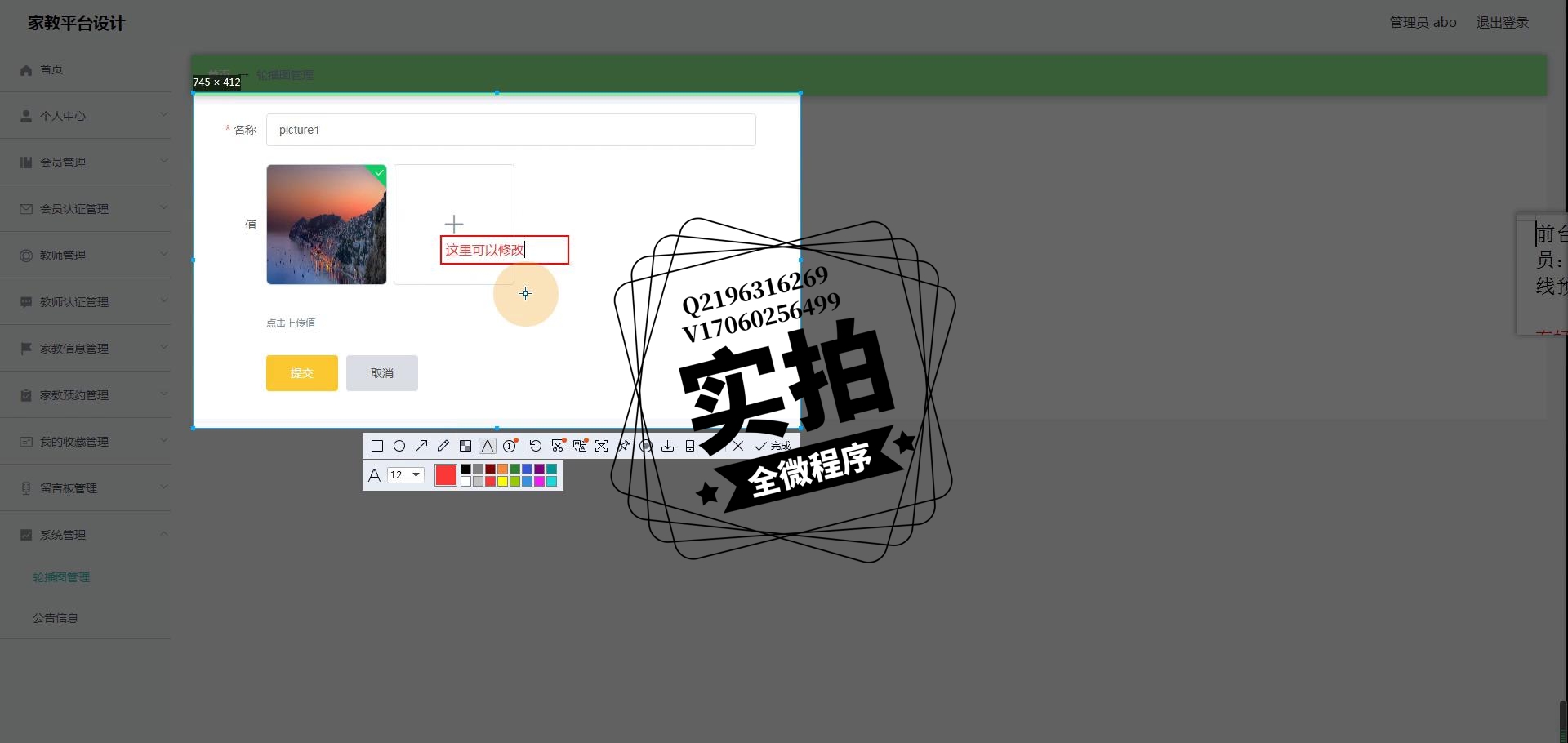Image resolution: width=1568 pixels, height=743 pixels.
Task: Select the pencil drawing tool
Action: click(443, 446)
